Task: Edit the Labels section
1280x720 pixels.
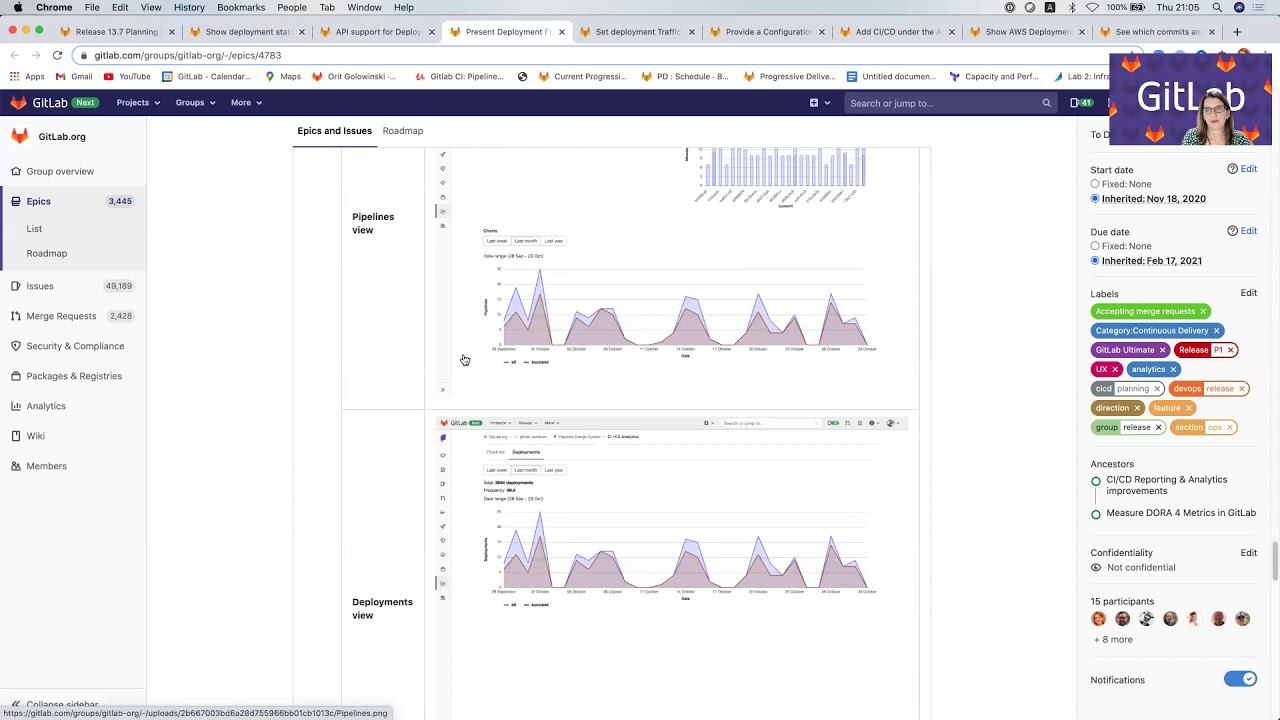Action: pyautogui.click(x=1249, y=293)
